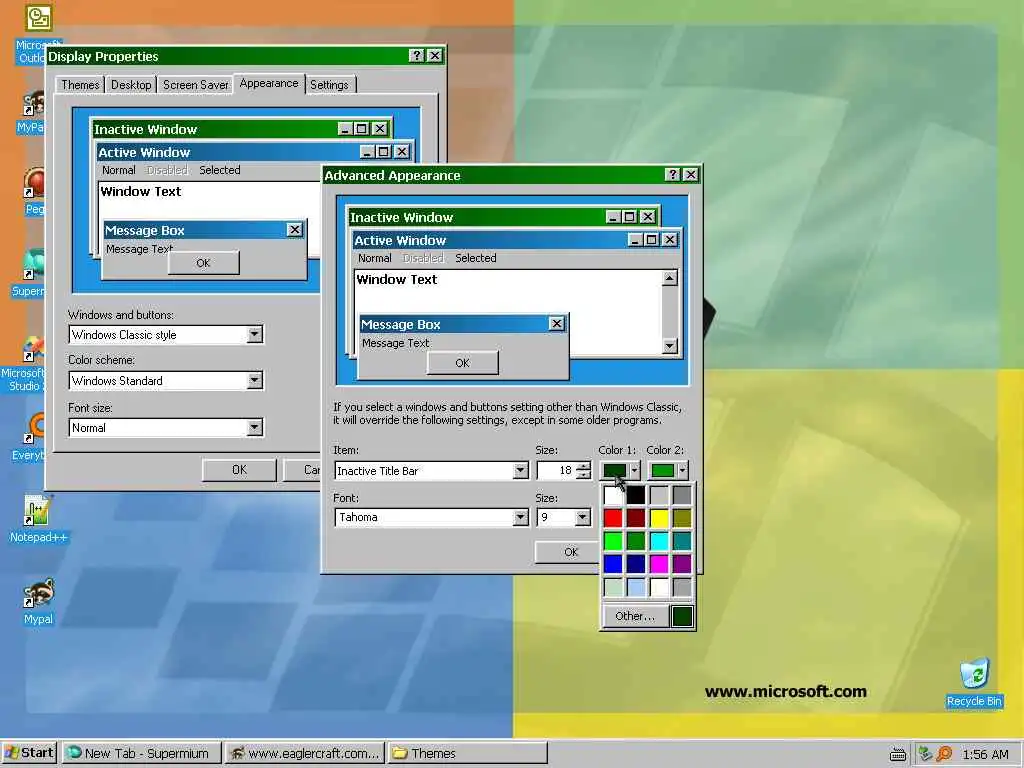Screen dimensions: 1024x768
Task: Pick the cyan swatch in the palette
Action: coord(659,541)
